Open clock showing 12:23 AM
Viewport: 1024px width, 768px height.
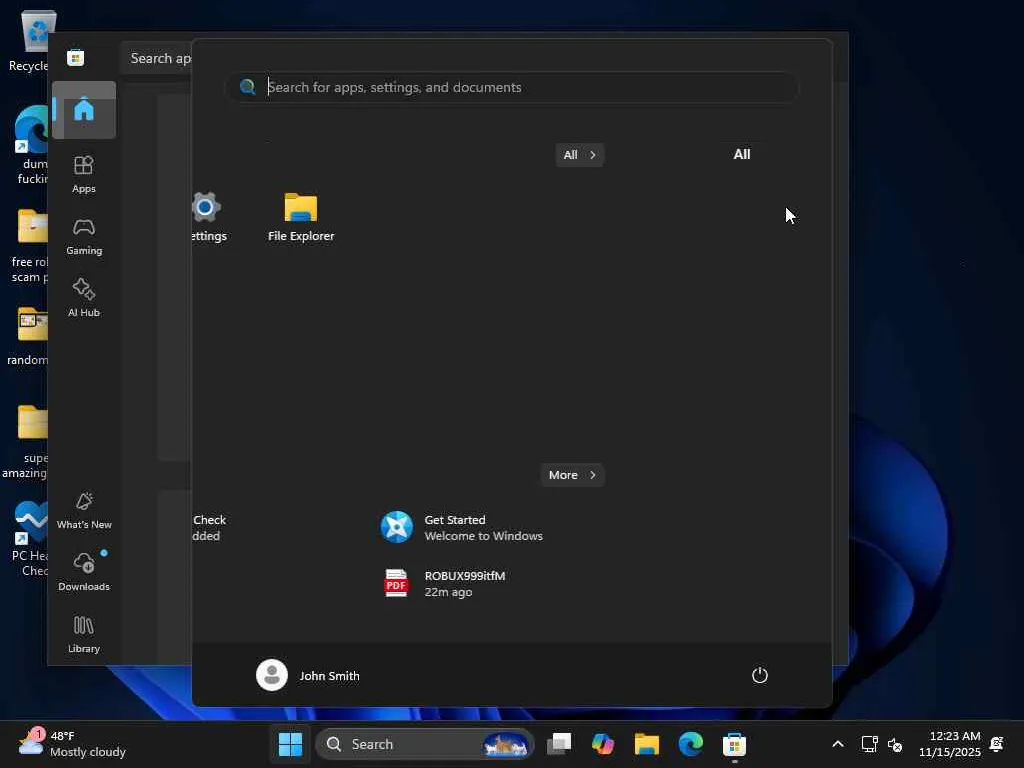coord(949,744)
